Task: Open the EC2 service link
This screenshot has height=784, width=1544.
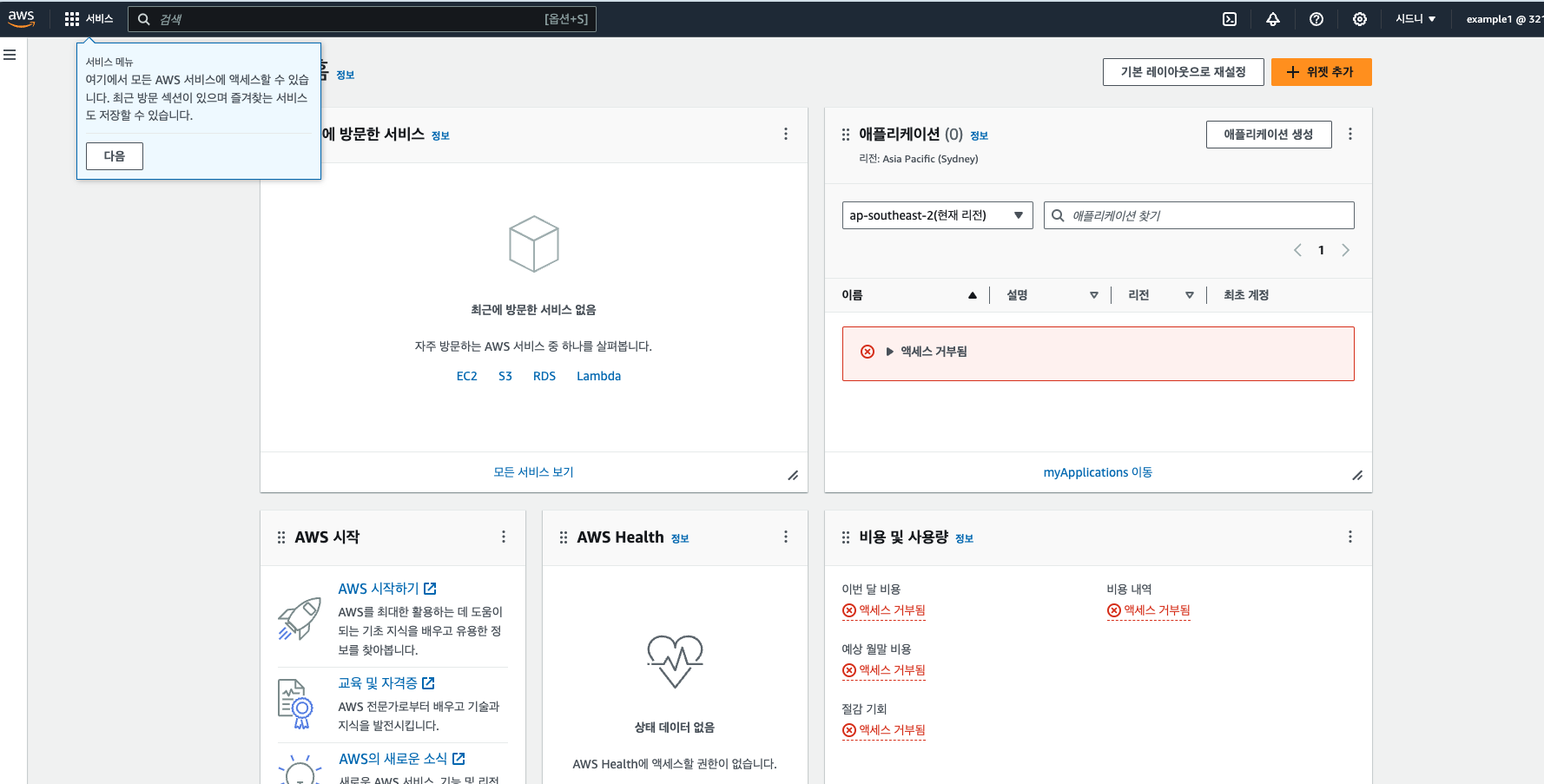Action: coord(467,376)
